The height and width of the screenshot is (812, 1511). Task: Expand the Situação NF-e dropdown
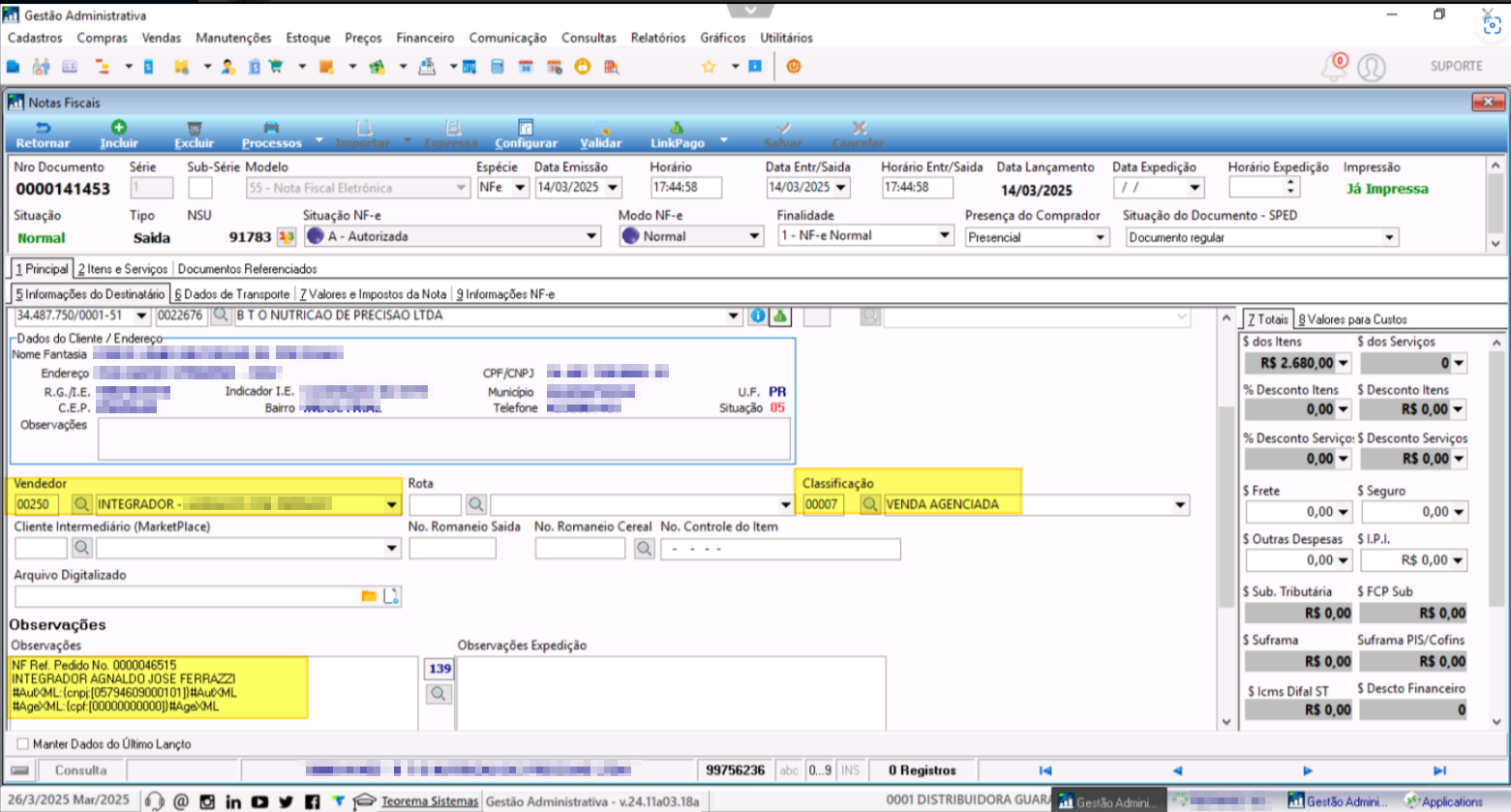coord(591,236)
